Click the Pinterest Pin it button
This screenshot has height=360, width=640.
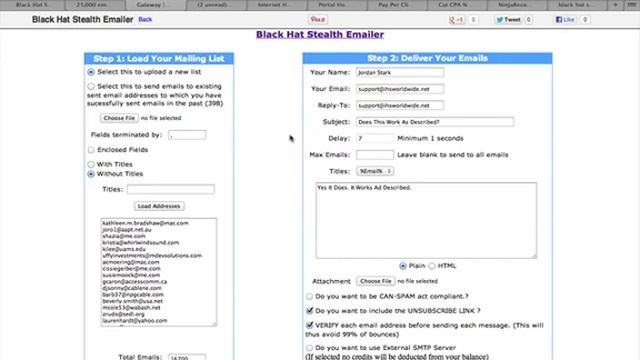click(x=318, y=20)
